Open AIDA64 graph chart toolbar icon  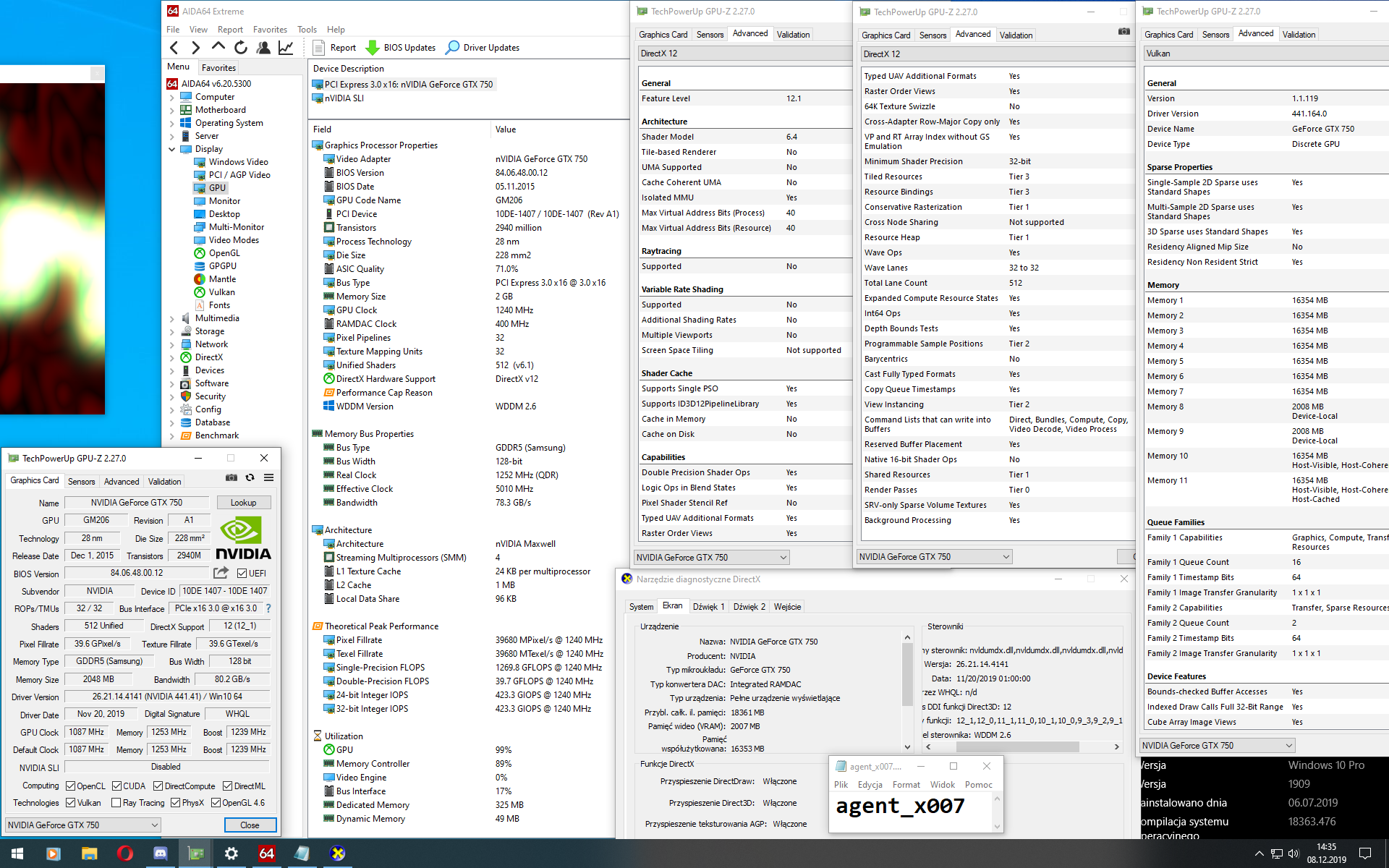pyautogui.click(x=286, y=48)
